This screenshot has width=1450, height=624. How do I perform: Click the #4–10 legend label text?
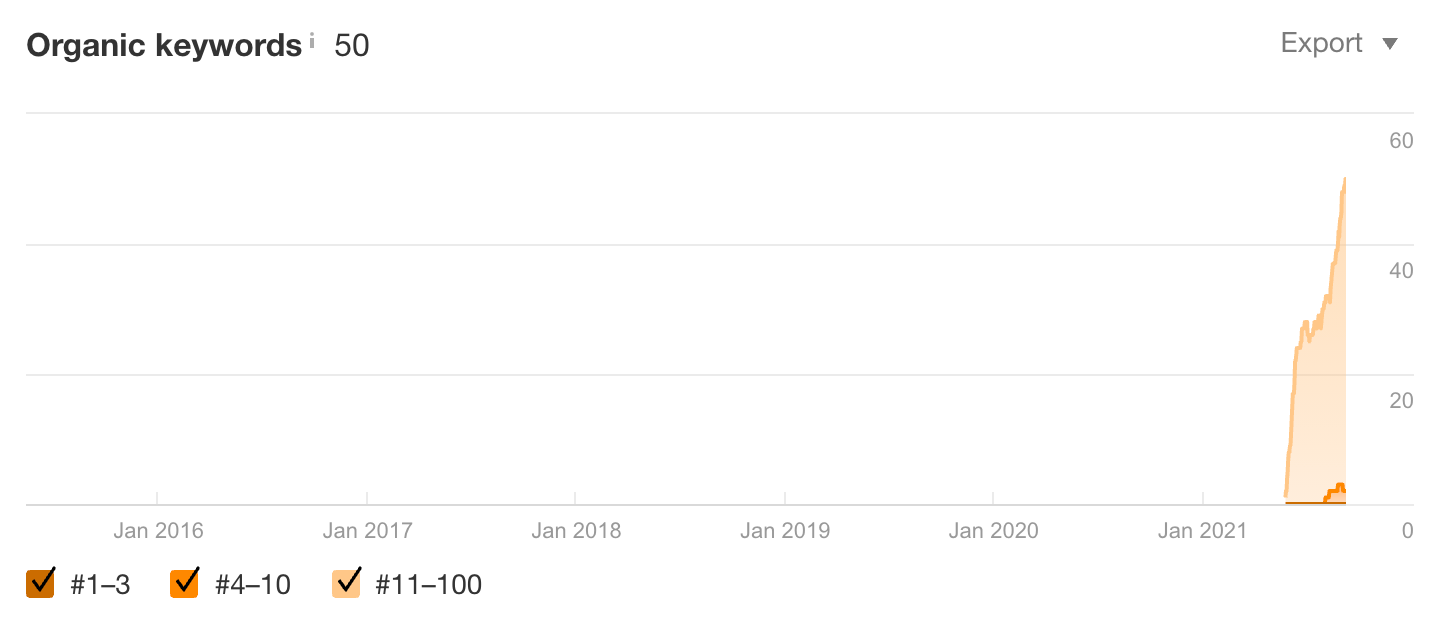tap(252, 585)
